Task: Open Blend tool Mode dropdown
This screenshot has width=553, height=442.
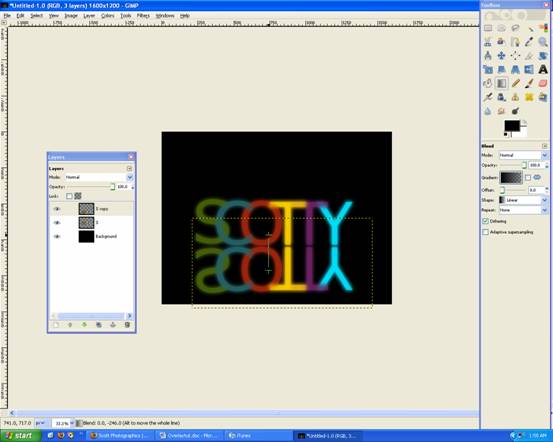Action: pos(523,155)
